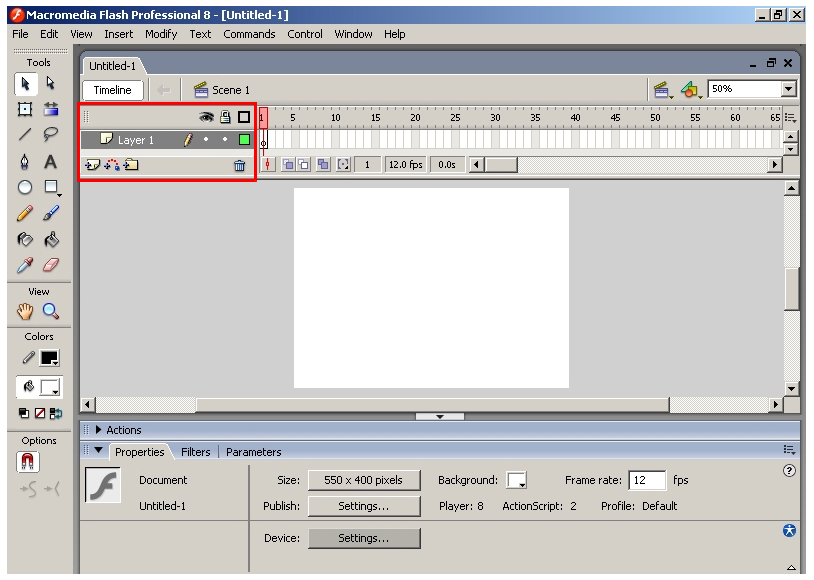This screenshot has width=814, height=580.
Task: Select the Oval tool
Action: pos(25,187)
